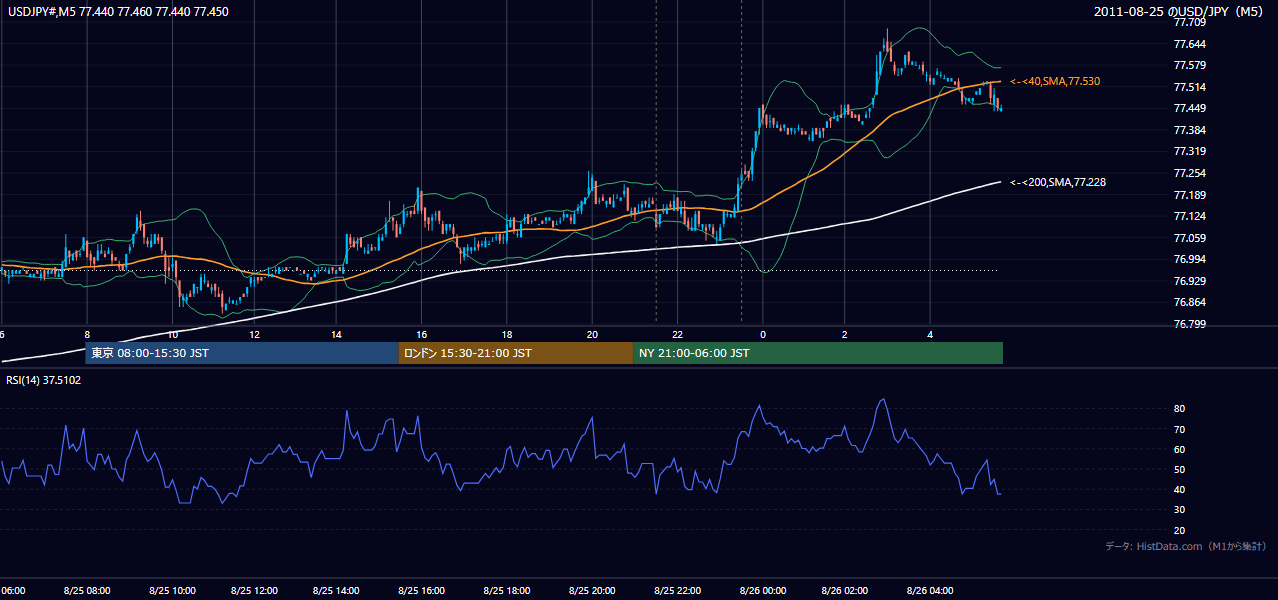Click price axis value 77.709
Image resolution: width=1278 pixels, height=600 pixels.
tap(1188, 23)
